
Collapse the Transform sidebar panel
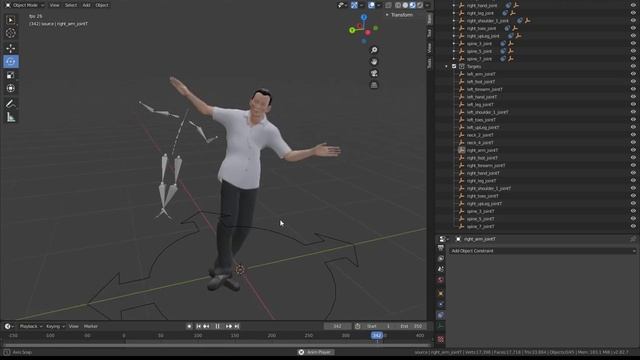click(x=387, y=15)
